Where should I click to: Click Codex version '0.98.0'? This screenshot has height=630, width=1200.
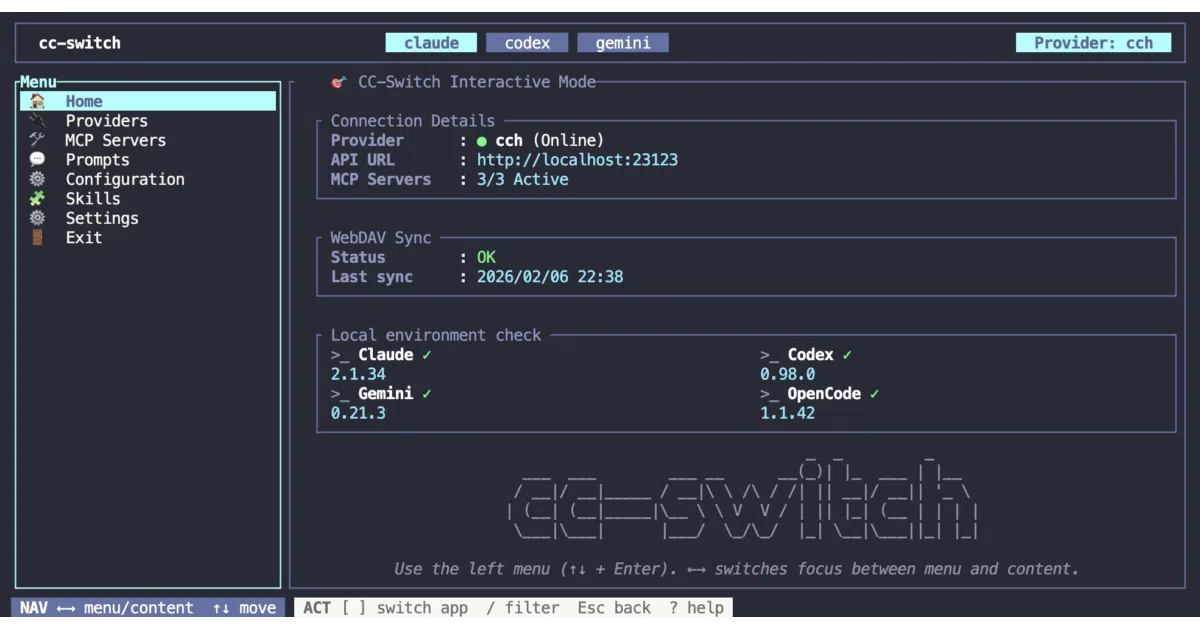tap(787, 374)
